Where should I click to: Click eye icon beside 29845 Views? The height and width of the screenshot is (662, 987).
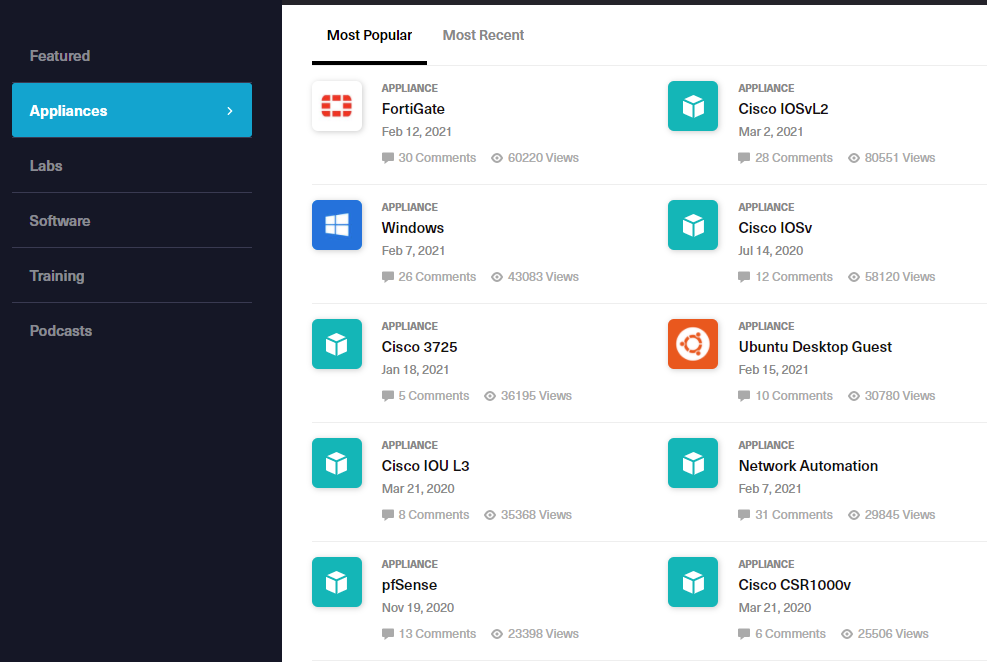coord(854,515)
